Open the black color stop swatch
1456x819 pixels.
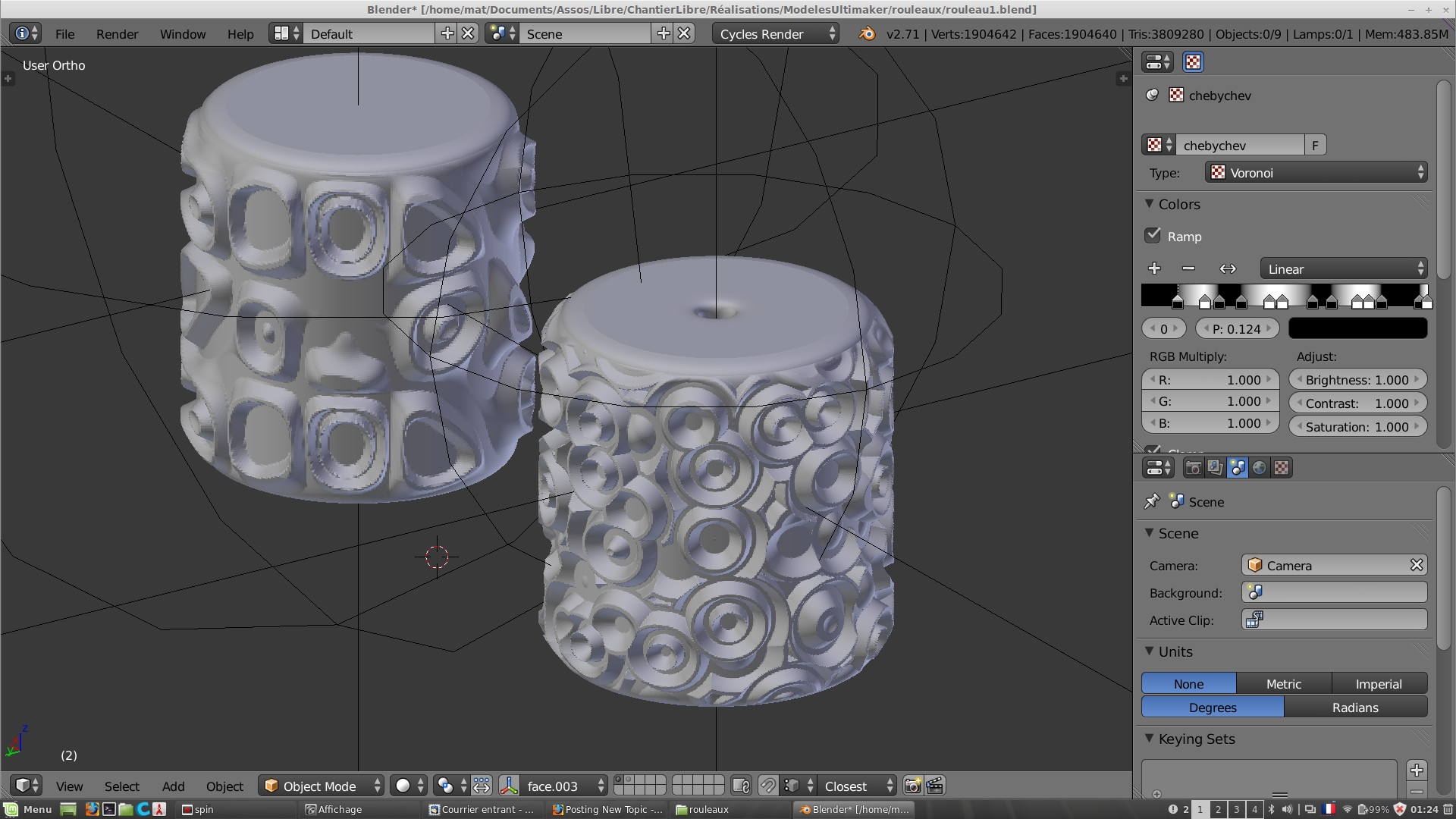click(1358, 328)
